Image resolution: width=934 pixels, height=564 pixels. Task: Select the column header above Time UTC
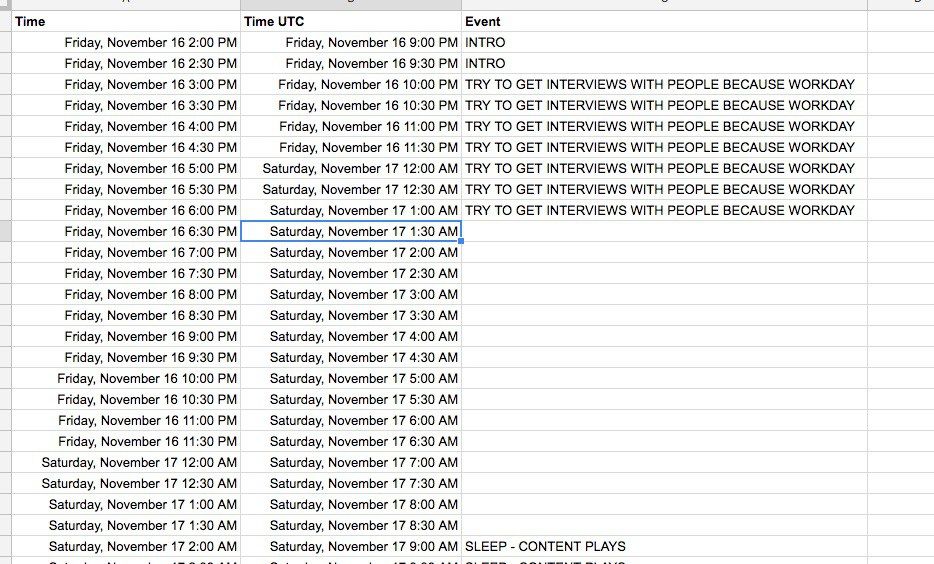pos(351,5)
